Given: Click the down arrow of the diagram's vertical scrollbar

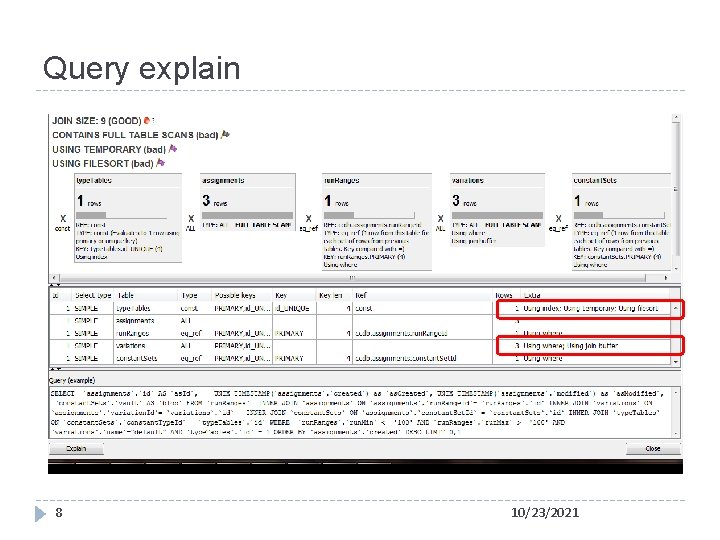Looking at the screenshot, I should 676,268.
